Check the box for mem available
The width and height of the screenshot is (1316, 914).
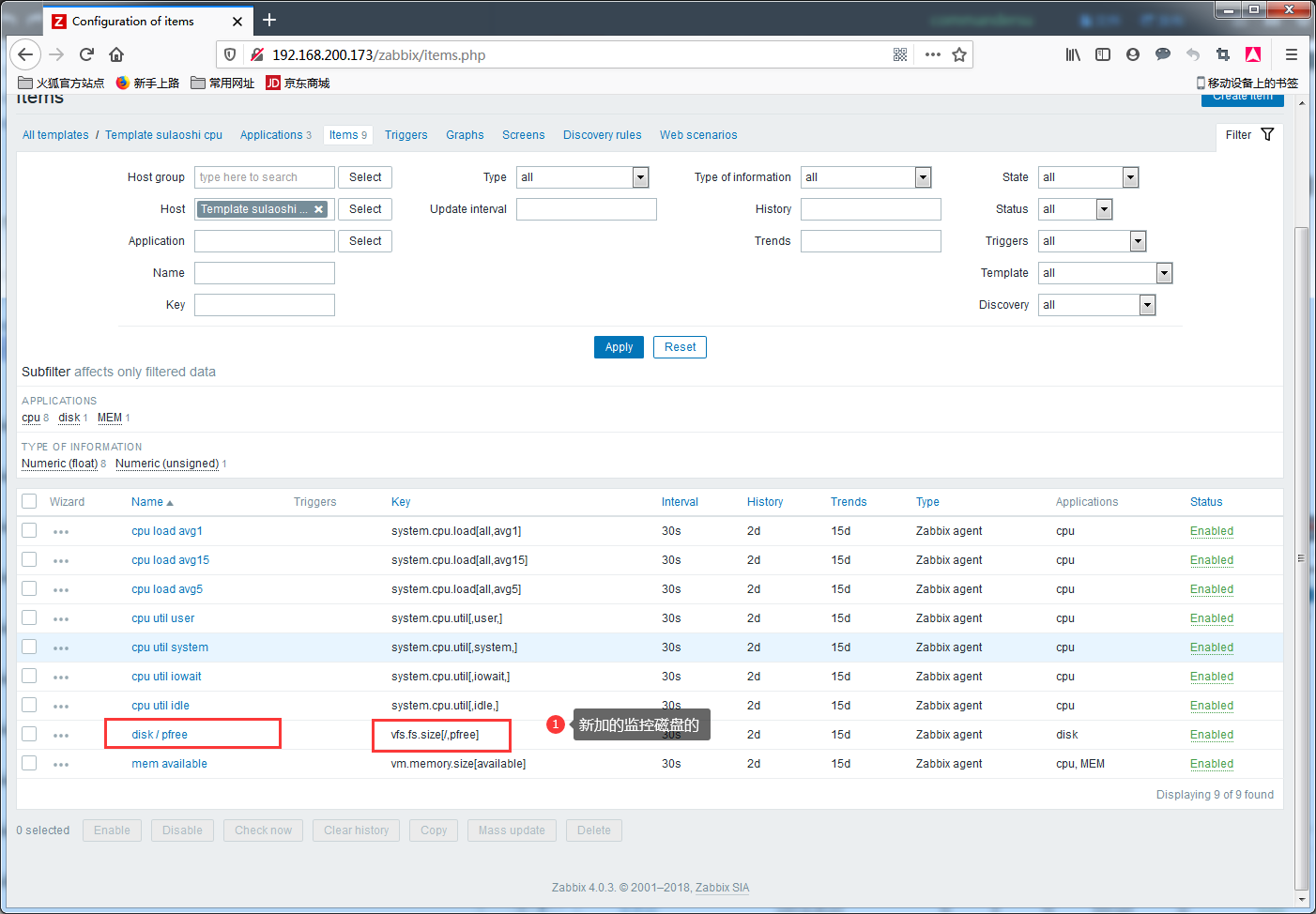pyautogui.click(x=29, y=763)
